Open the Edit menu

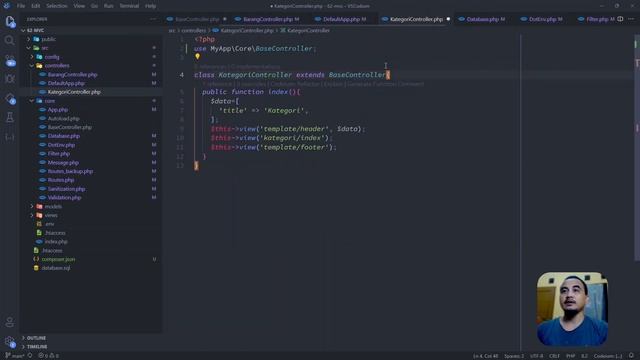(36, 6)
